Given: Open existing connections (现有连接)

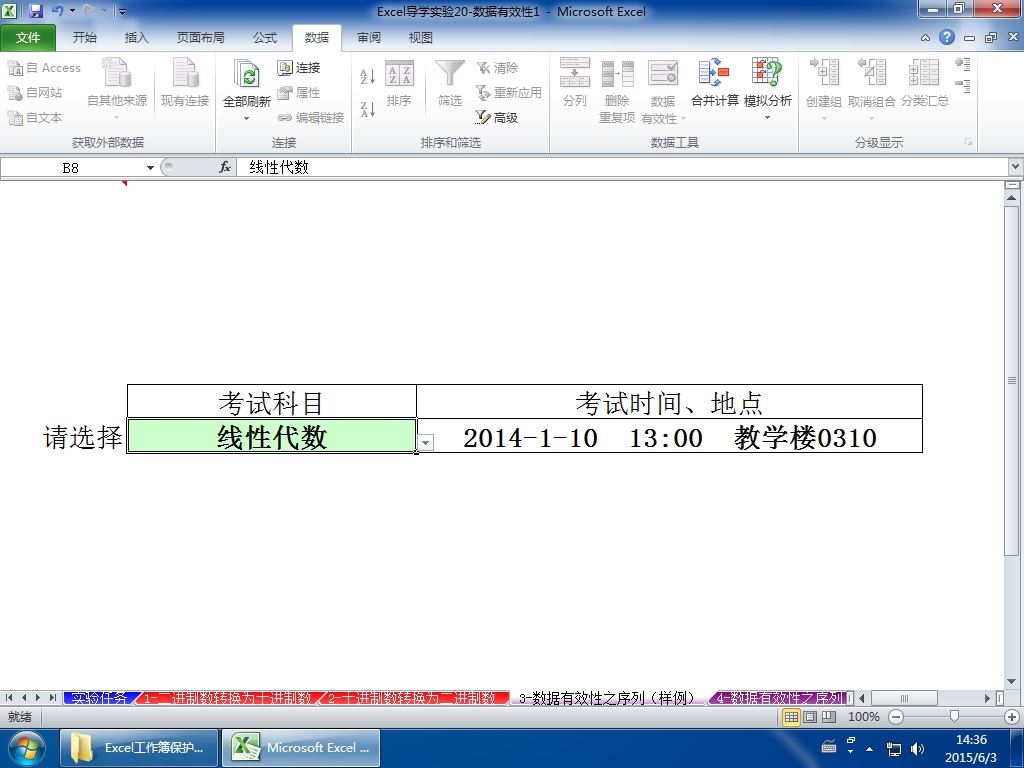Looking at the screenshot, I should pyautogui.click(x=185, y=82).
